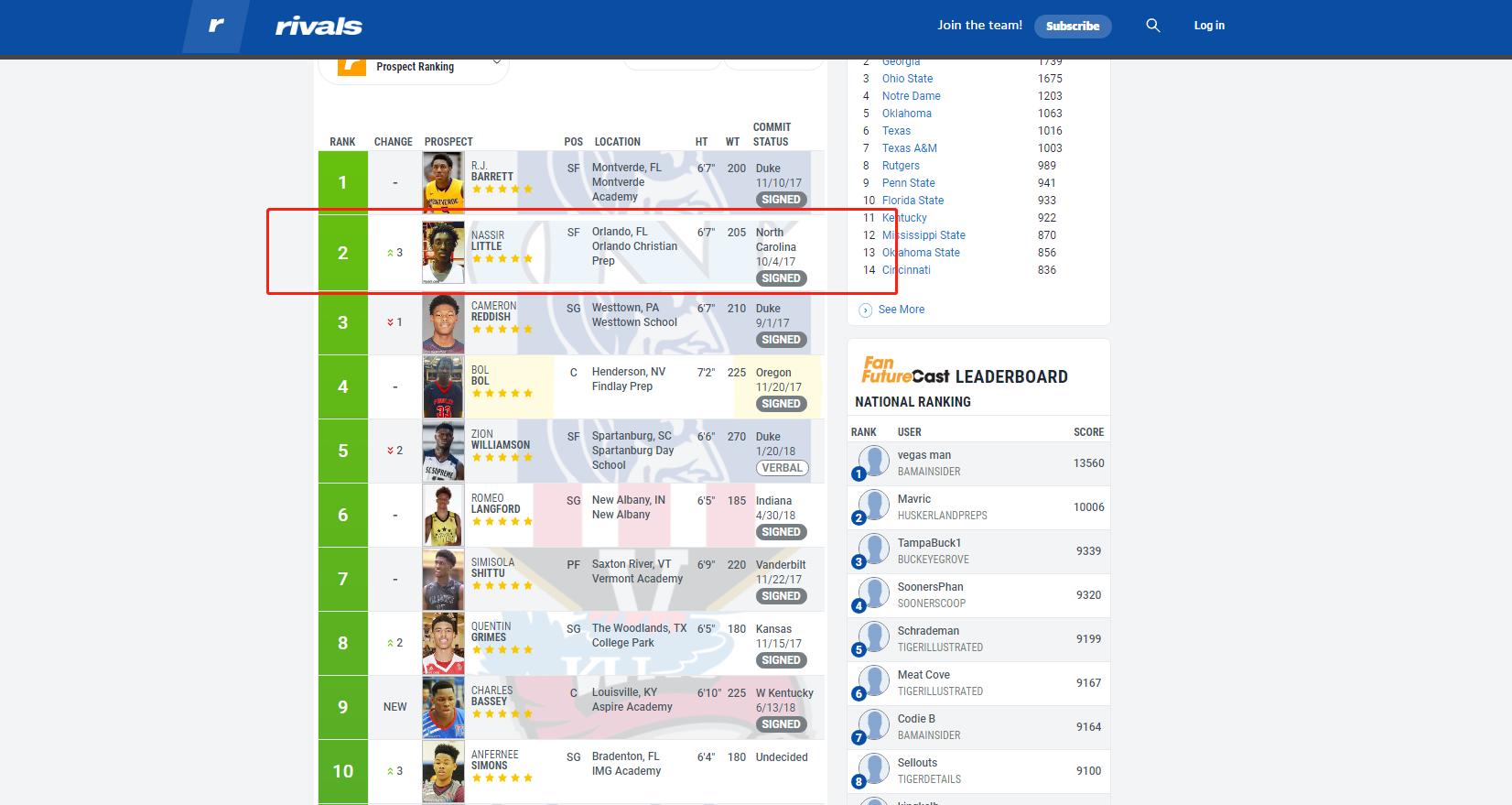
Task: Open Nassir Little's player photo
Action: point(443,252)
